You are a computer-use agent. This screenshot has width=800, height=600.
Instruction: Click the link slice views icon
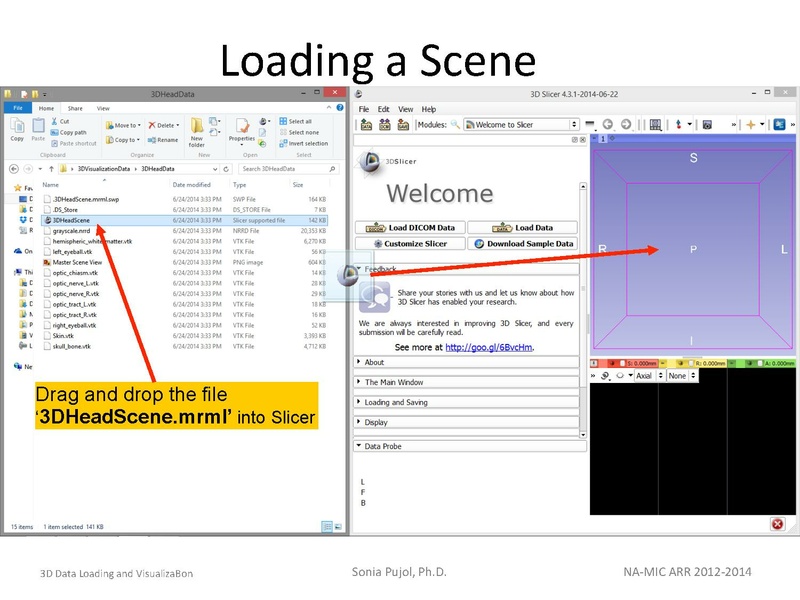(605, 376)
